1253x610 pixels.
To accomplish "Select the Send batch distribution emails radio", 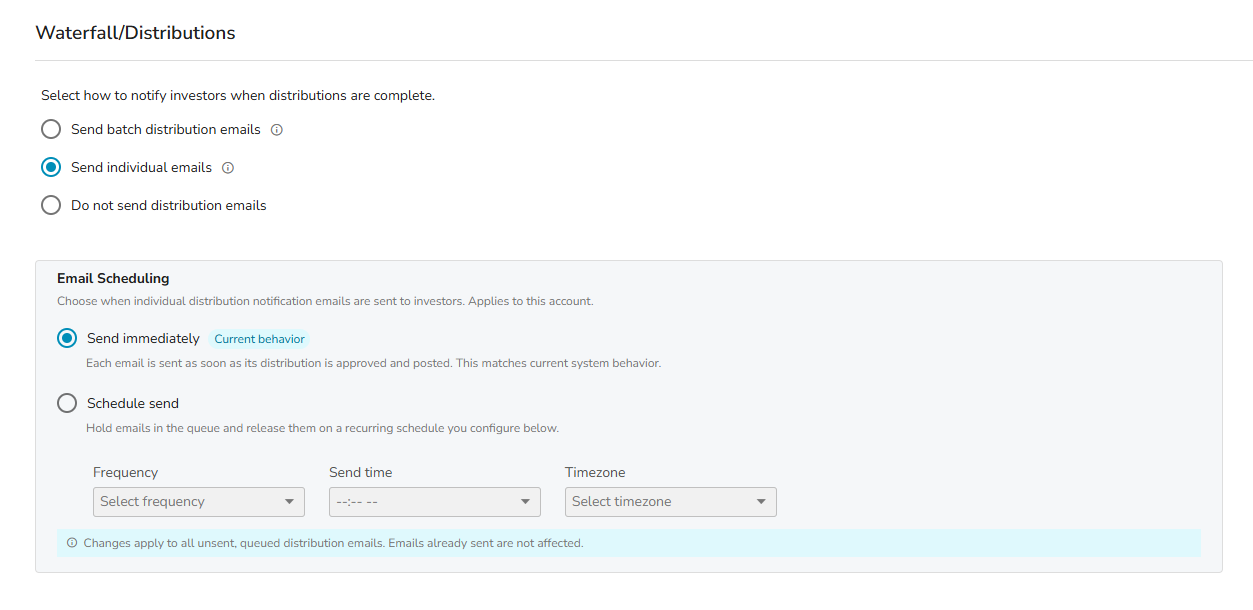I will click(x=51, y=129).
